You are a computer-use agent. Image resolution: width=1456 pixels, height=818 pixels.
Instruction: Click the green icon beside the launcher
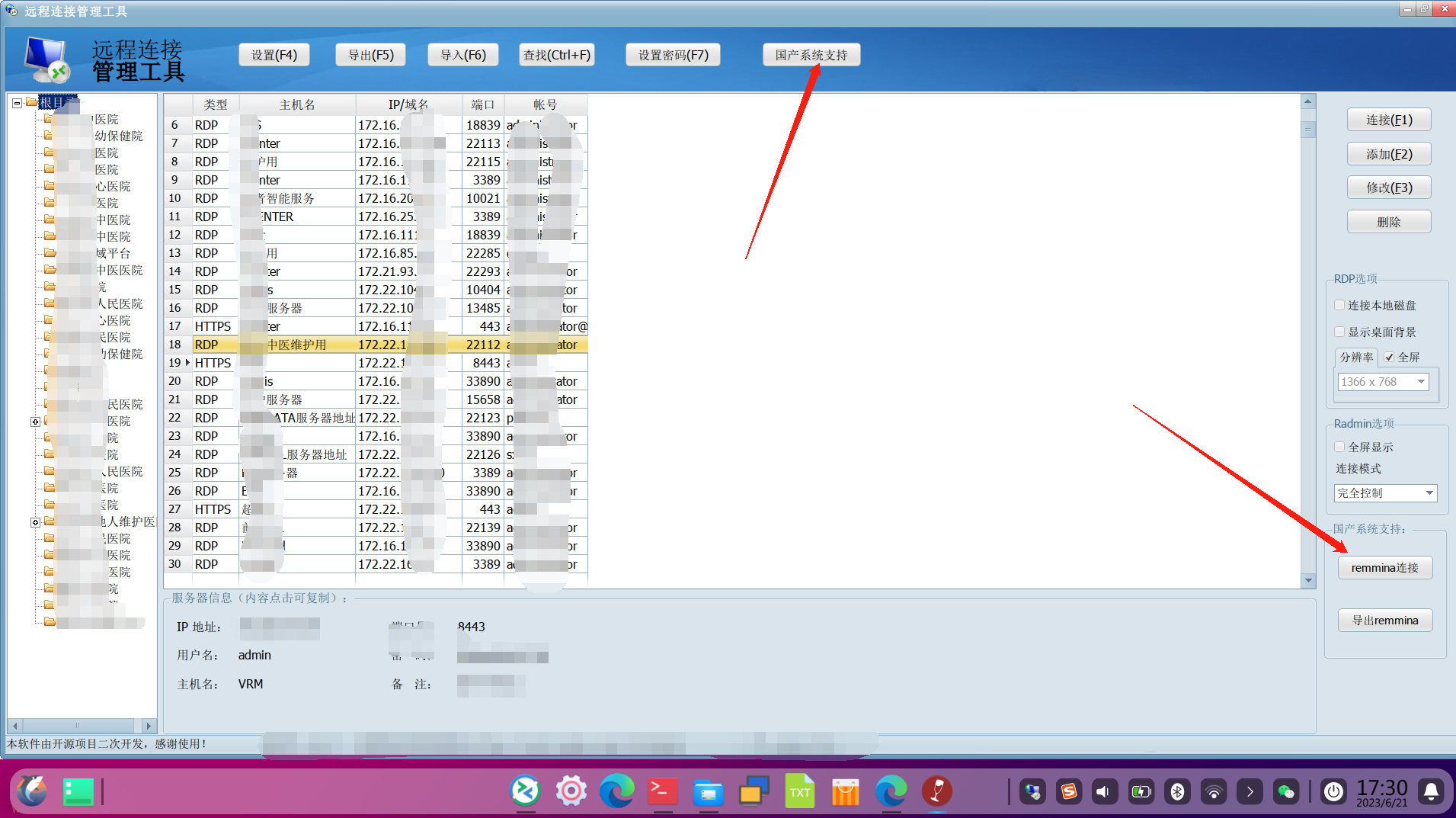78,791
